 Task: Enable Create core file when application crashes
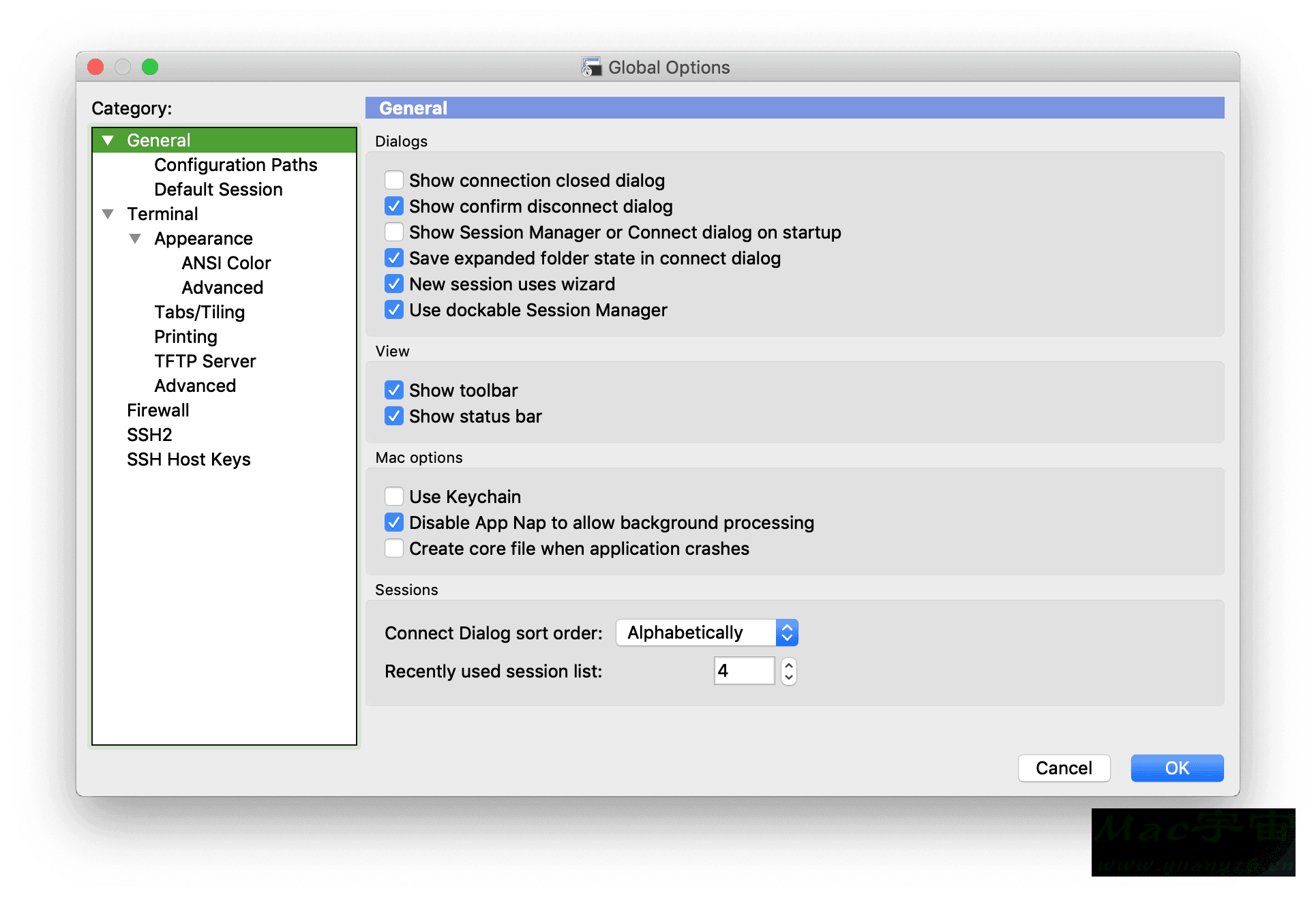point(394,548)
